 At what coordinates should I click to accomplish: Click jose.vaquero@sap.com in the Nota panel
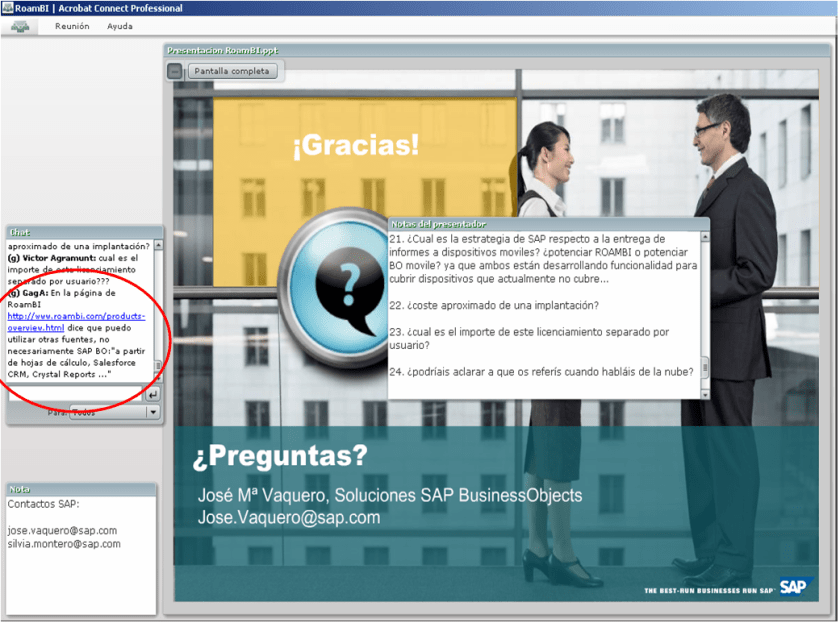coord(62,530)
